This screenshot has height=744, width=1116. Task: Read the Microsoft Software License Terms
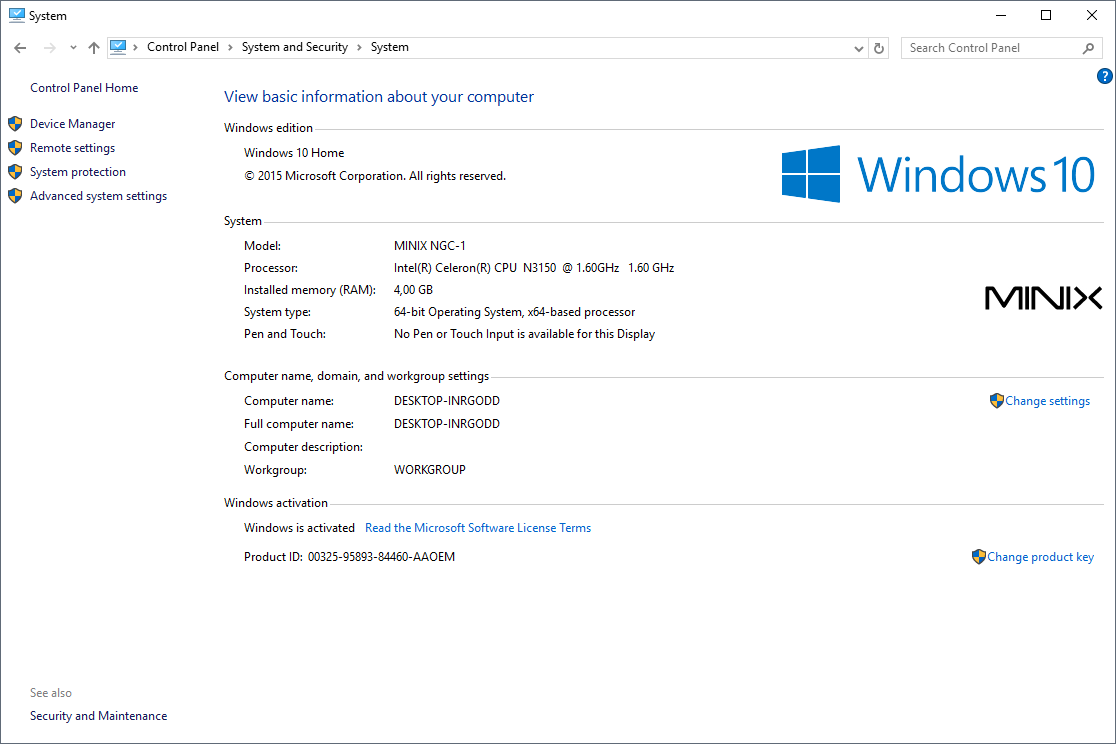point(478,528)
